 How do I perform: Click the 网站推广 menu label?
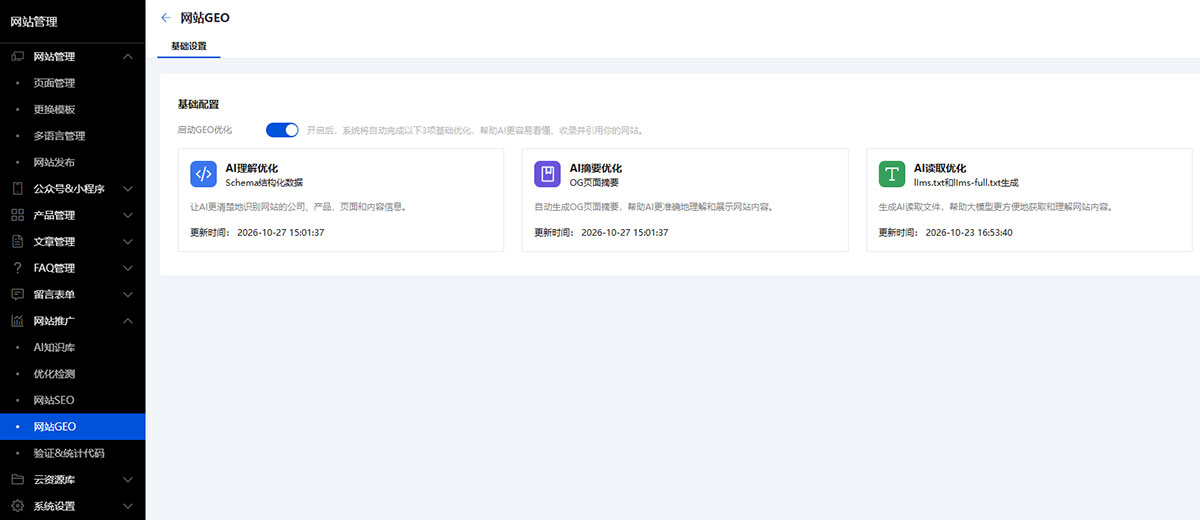point(54,321)
